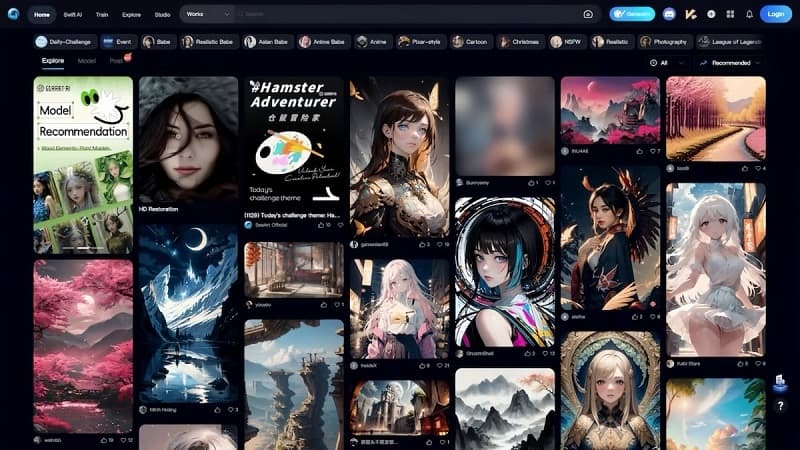
Task: Click the Generate button
Action: tap(632, 14)
